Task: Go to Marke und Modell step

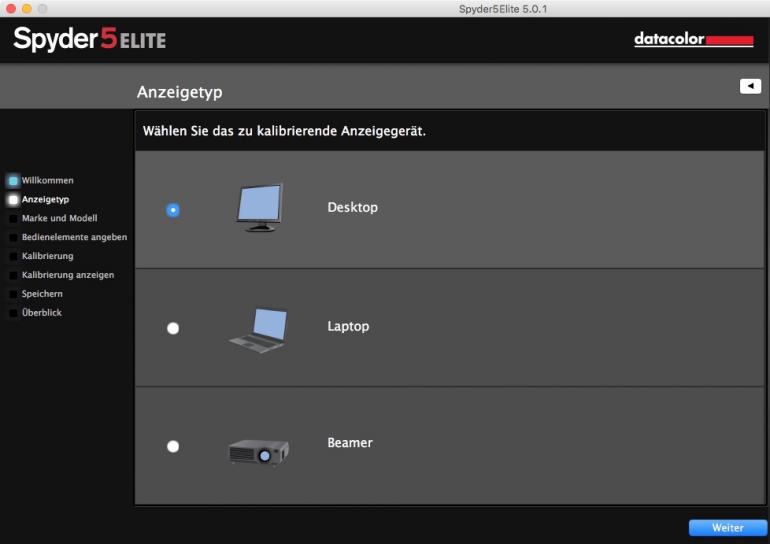Action: point(59,218)
